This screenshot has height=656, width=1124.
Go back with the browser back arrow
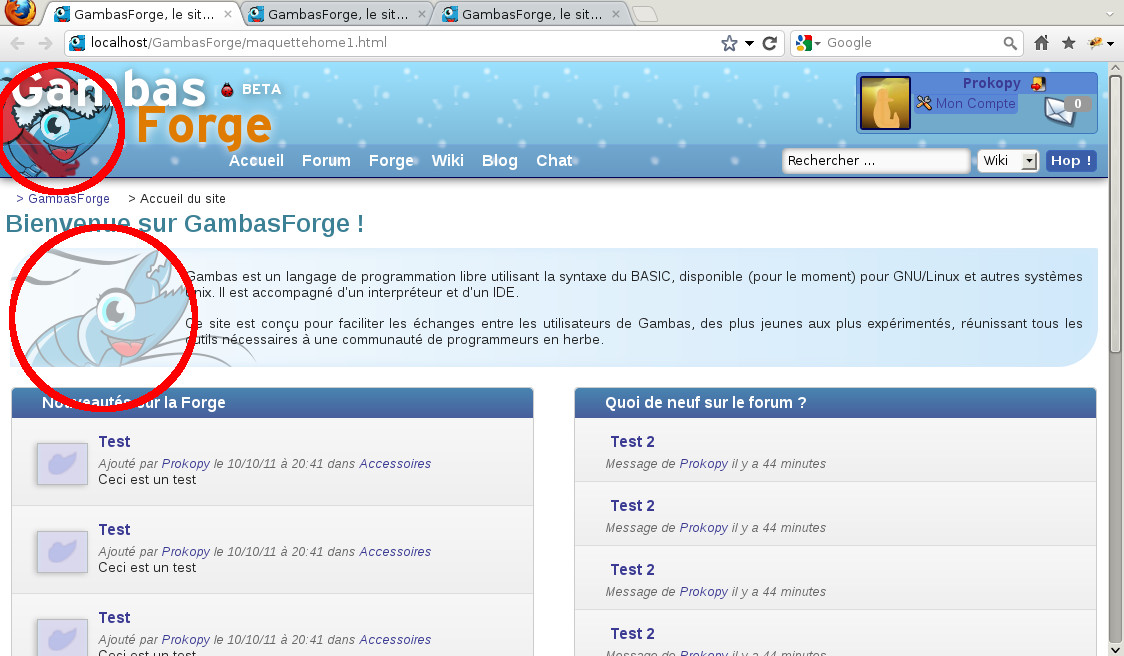click(x=17, y=43)
